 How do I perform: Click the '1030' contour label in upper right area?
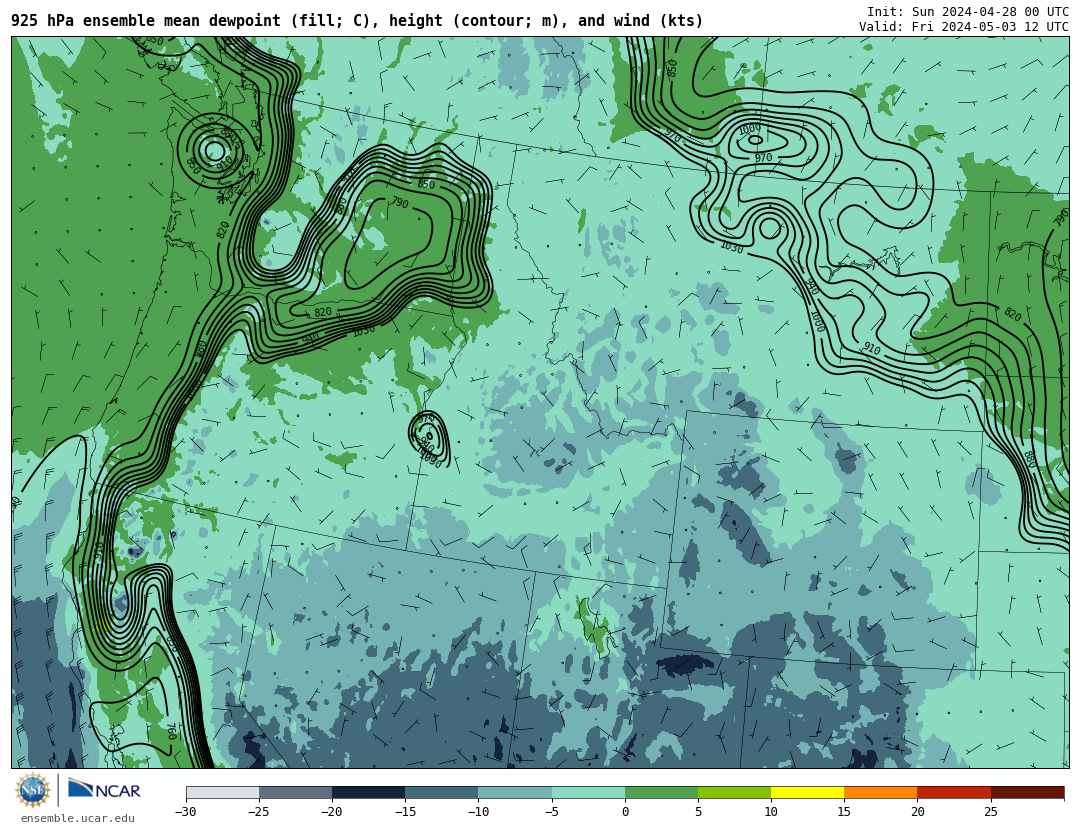(731, 246)
